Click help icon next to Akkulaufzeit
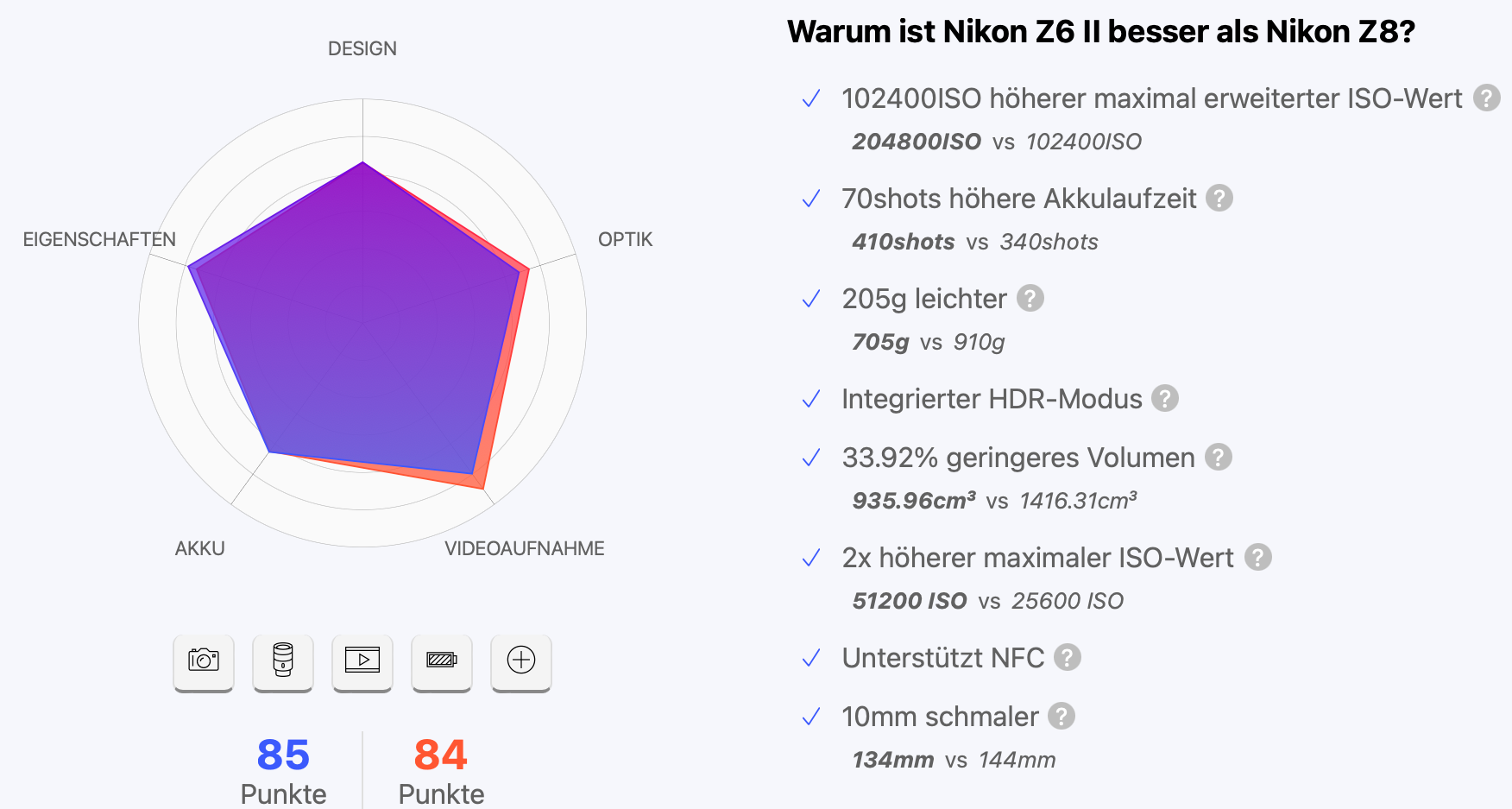Screen dimensions: 1512x809 1219,199
